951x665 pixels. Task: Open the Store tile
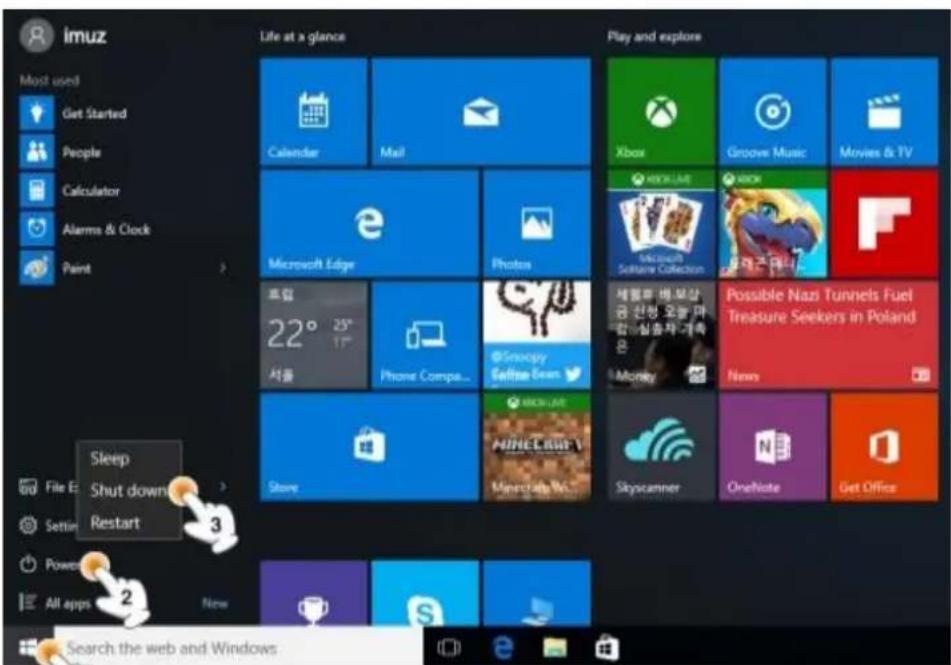pos(369,447)
